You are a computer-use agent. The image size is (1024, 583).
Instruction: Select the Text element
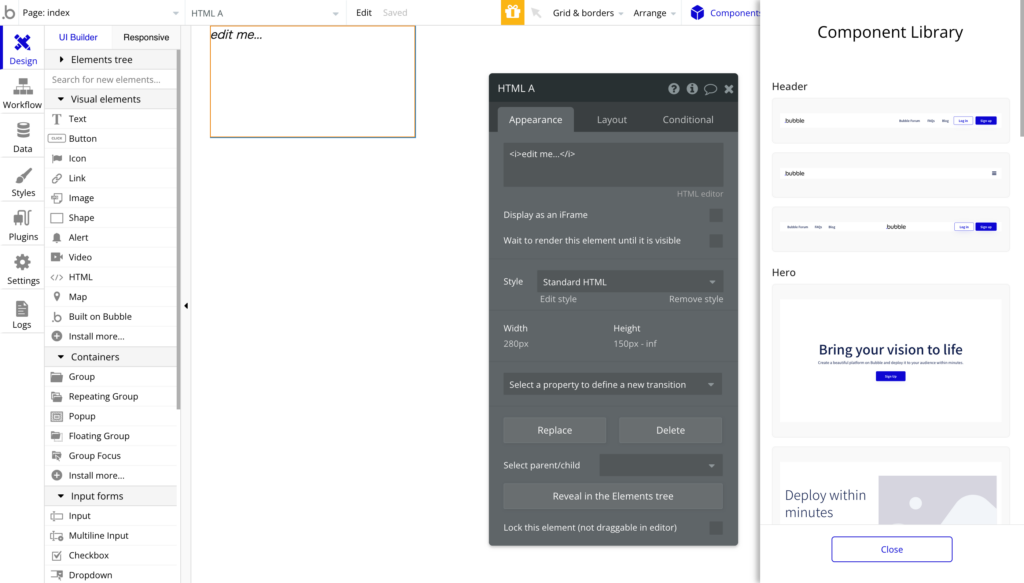pyautogui.click(x=112, y=119)
